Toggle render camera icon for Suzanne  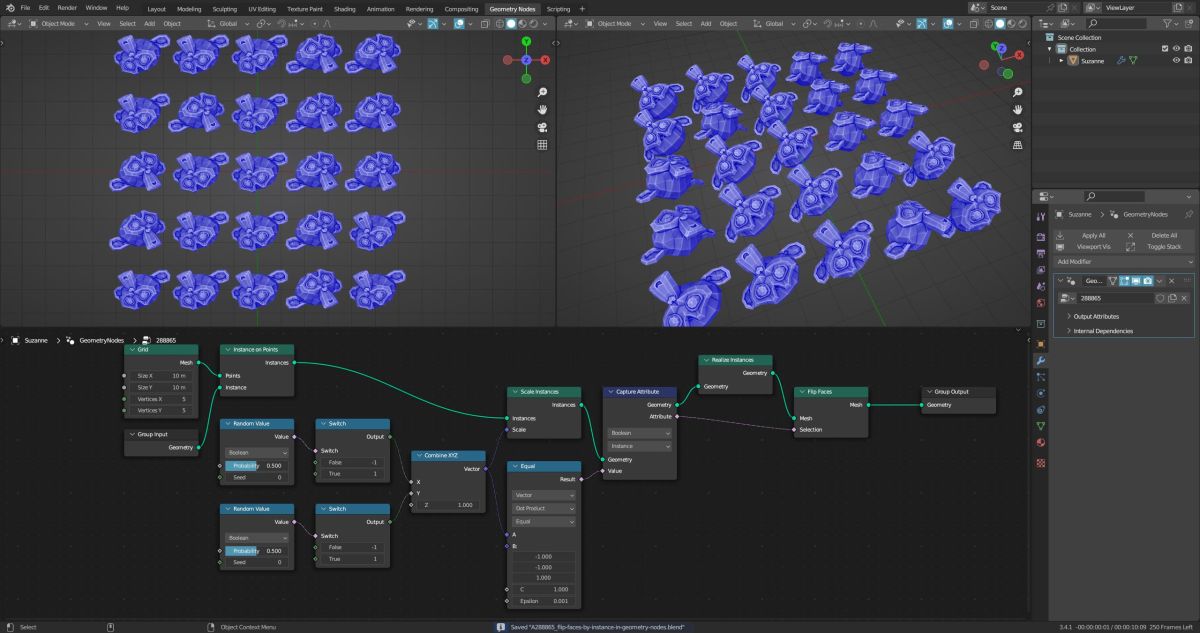click(1188, 60)
